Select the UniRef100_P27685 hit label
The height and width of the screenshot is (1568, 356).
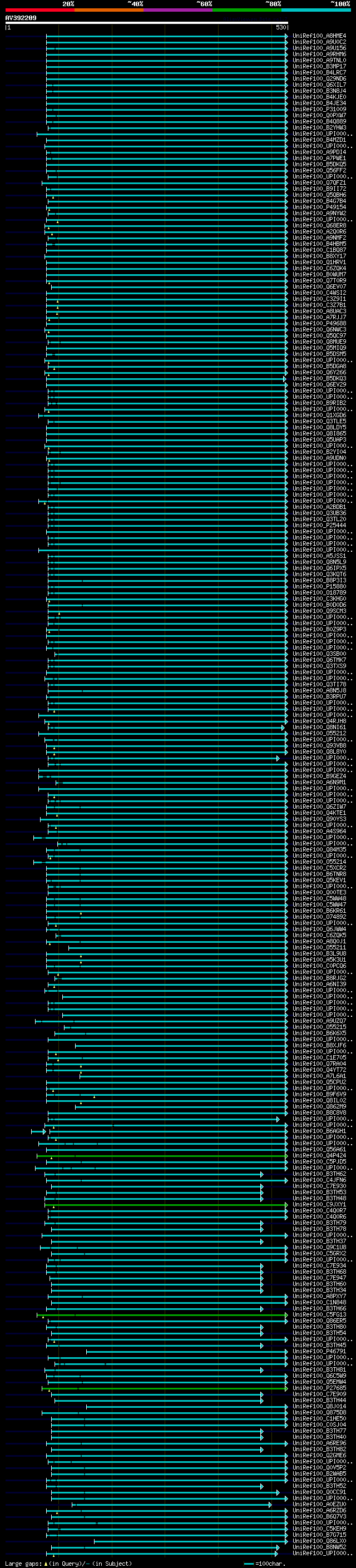[x=319, y=1388]
